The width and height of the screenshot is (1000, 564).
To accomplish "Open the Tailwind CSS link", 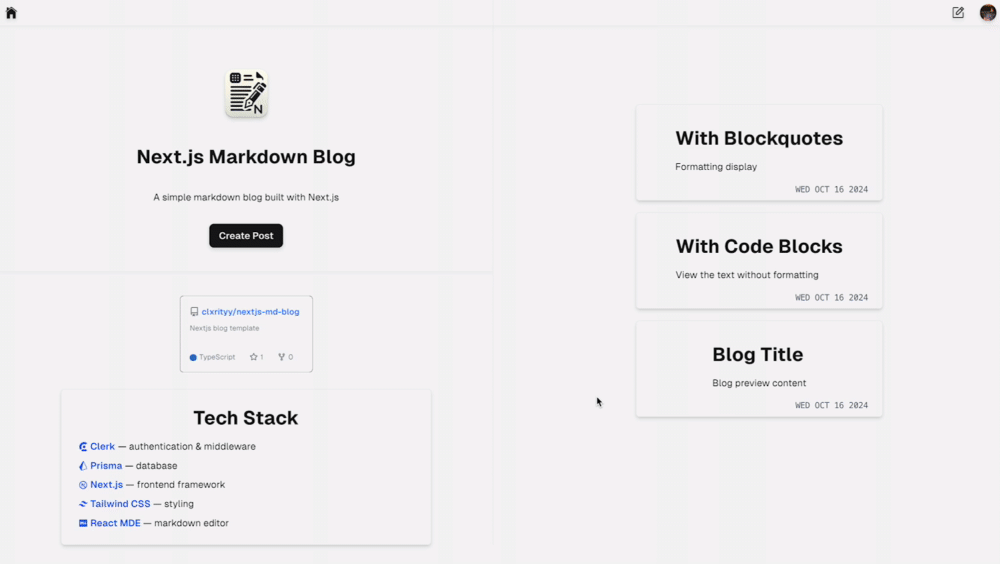I will coord(120,504).
